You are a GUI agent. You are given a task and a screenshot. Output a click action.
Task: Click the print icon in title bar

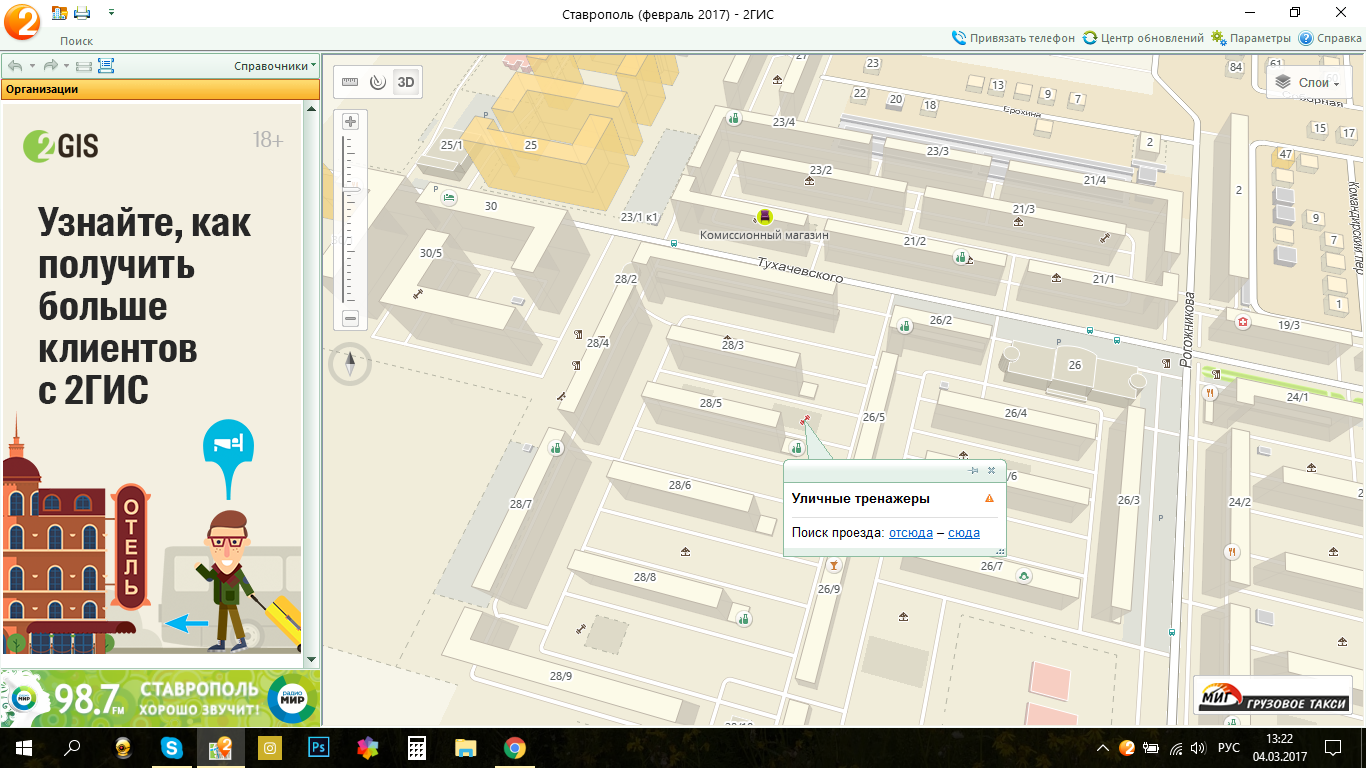pyautogui.click(x=82, y=13)
